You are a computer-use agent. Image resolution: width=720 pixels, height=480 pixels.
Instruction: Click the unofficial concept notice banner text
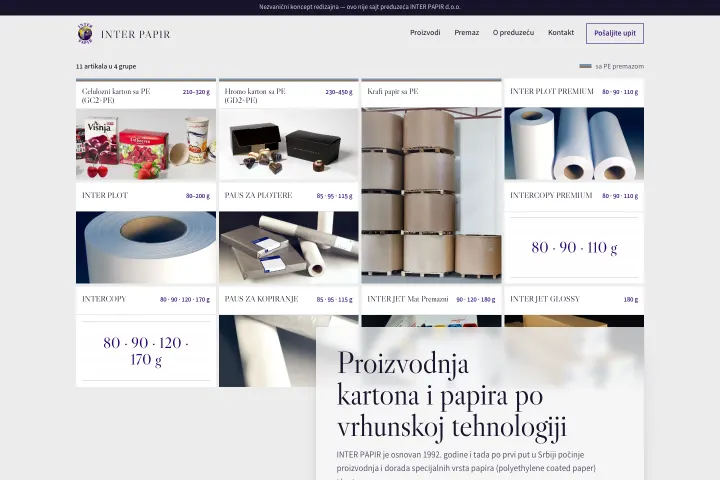click(x=360, y=7)
